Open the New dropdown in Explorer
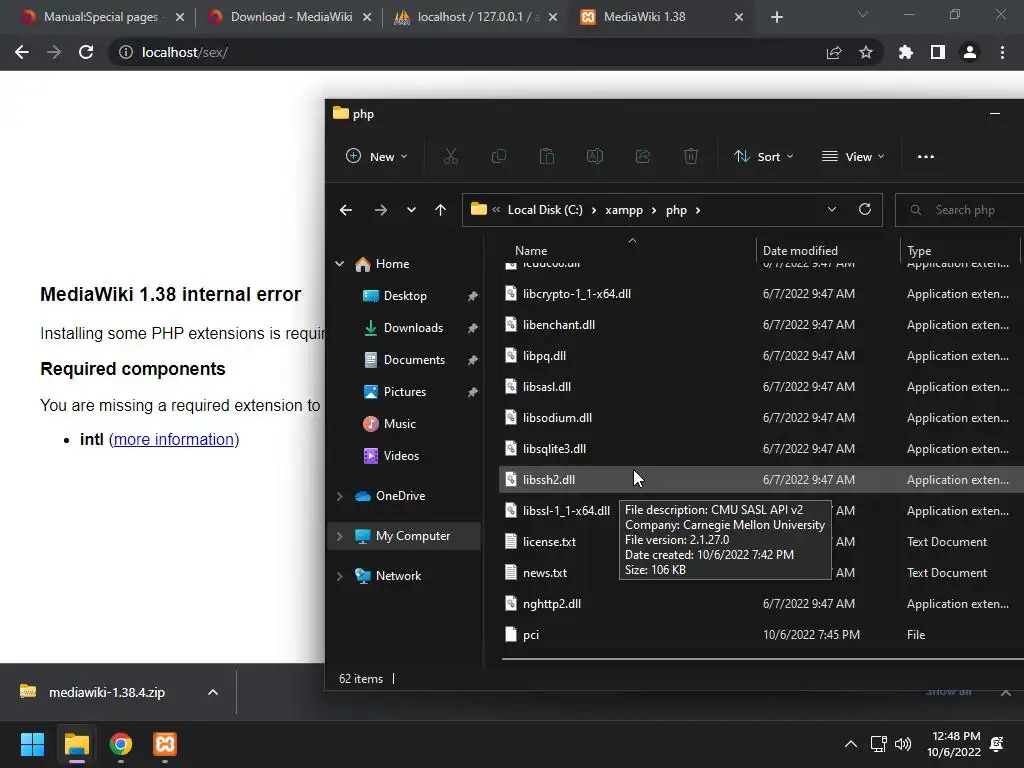 coord(377,157)
